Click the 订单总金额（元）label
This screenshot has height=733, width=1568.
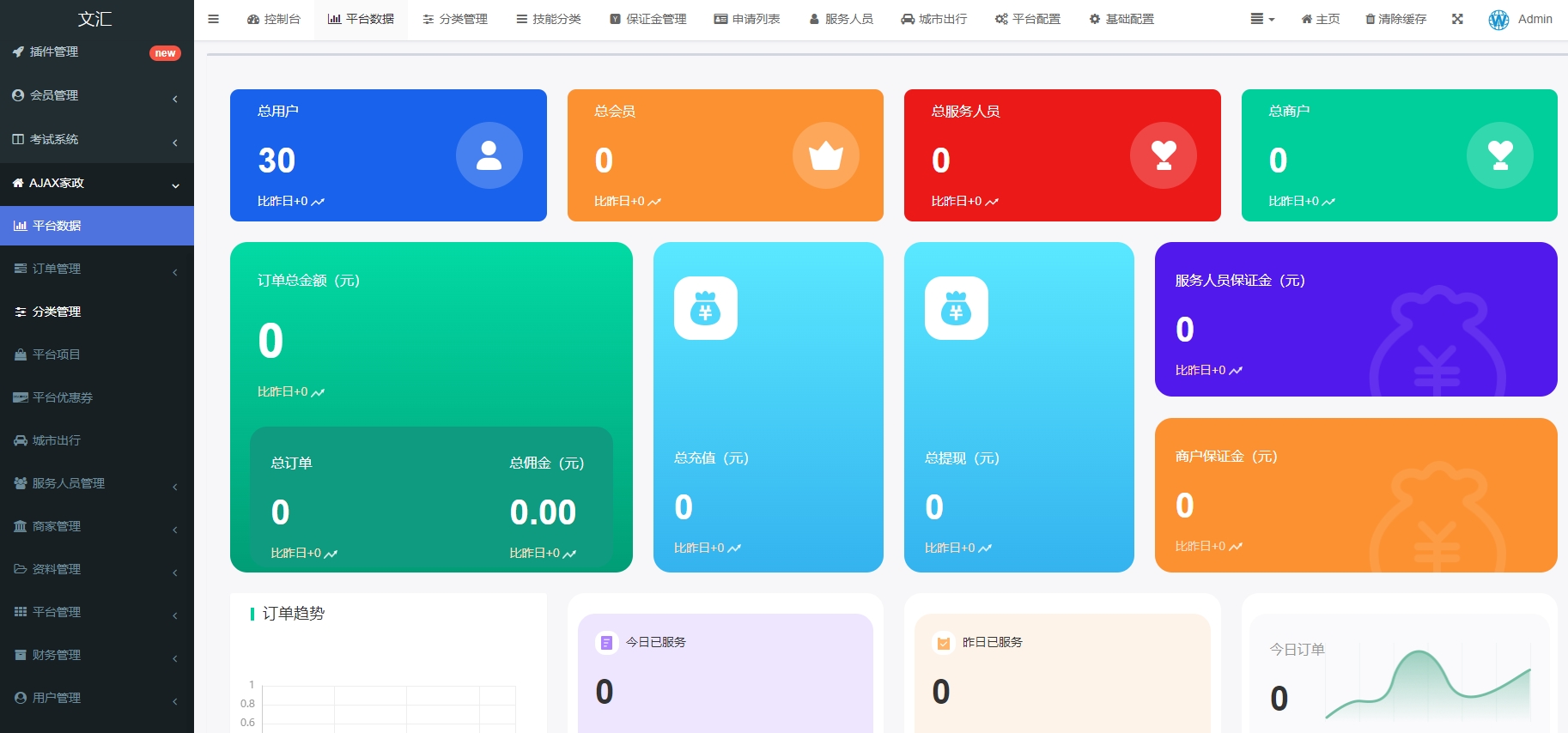click(308, 281)
